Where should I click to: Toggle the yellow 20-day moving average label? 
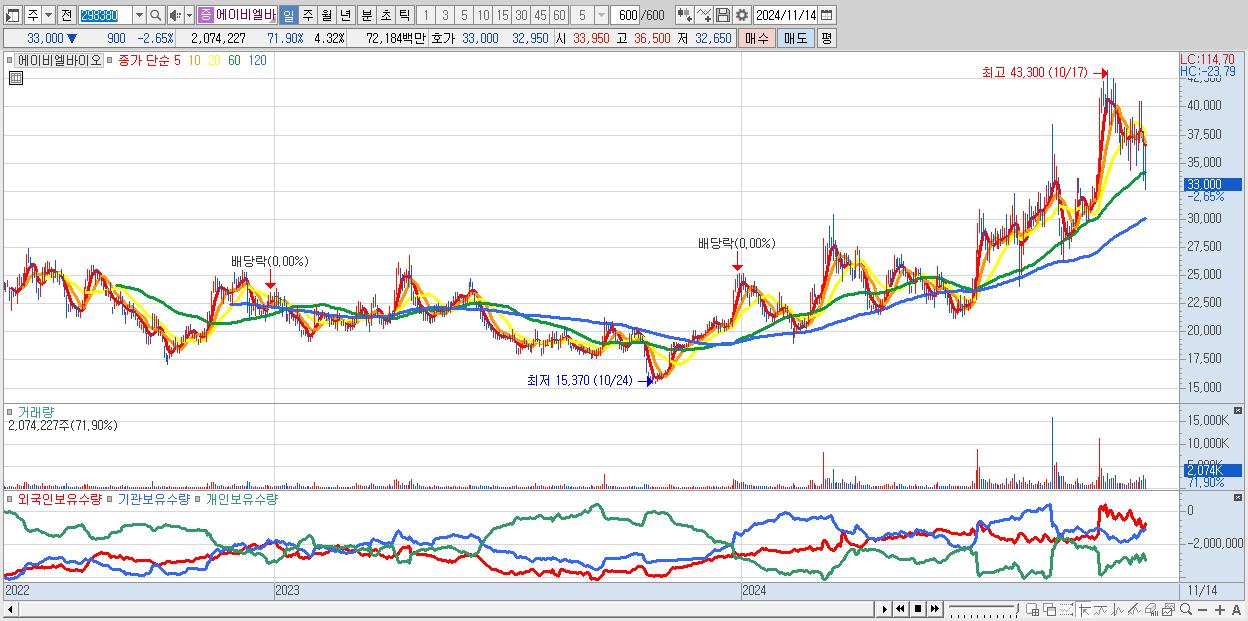pyautogui.click(x=214, y=60)
